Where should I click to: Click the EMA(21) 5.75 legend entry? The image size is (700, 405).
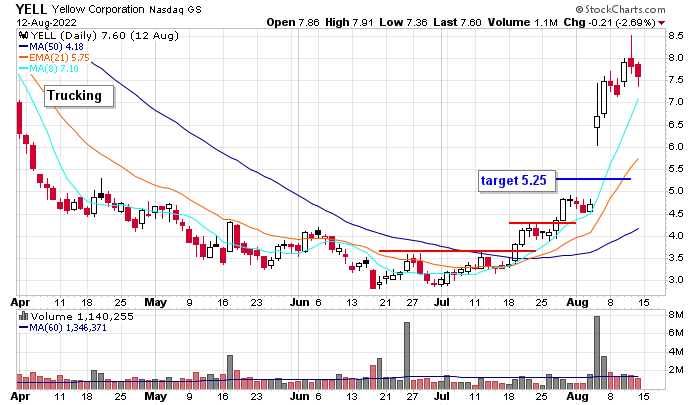[54, 58]
